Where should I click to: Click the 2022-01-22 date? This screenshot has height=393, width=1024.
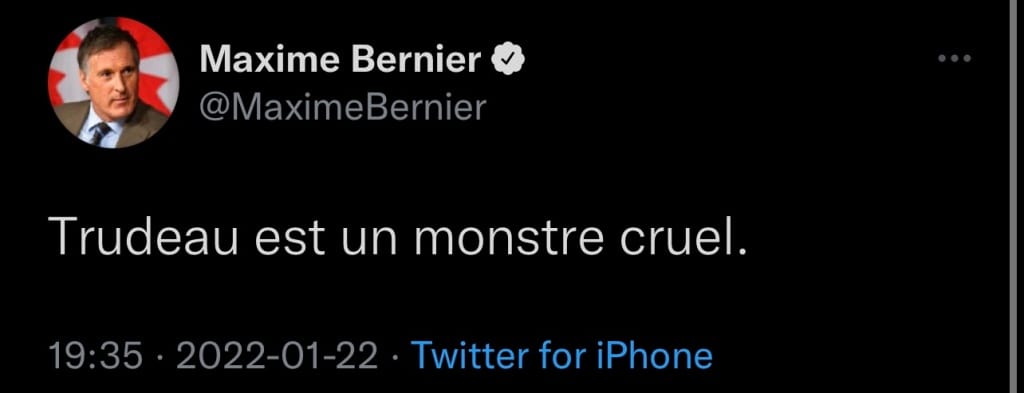(277, 356)
